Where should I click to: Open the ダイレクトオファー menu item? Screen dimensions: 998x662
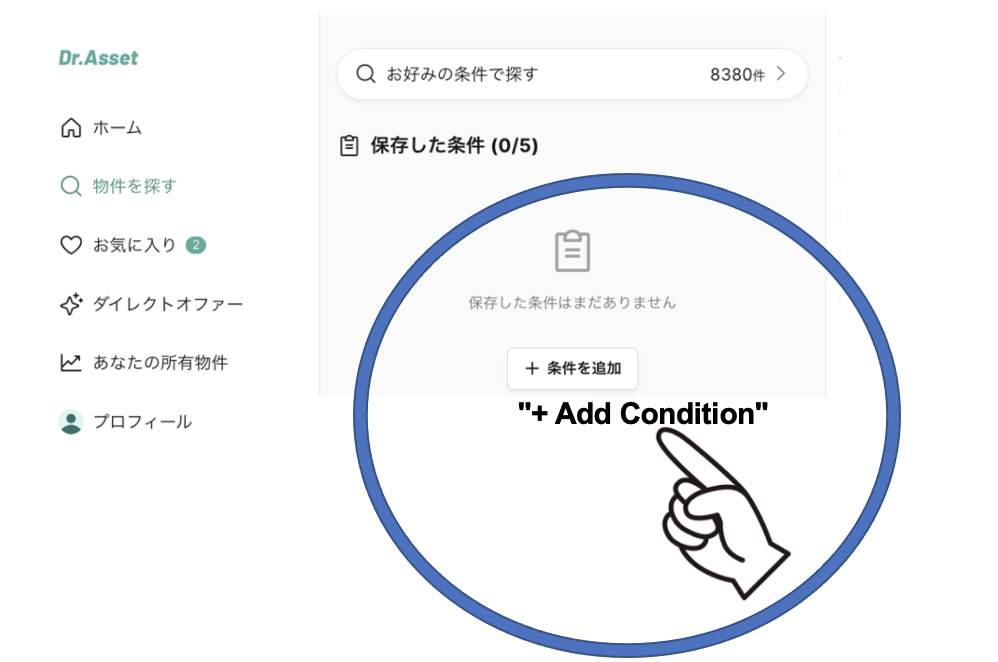point(151,304)
